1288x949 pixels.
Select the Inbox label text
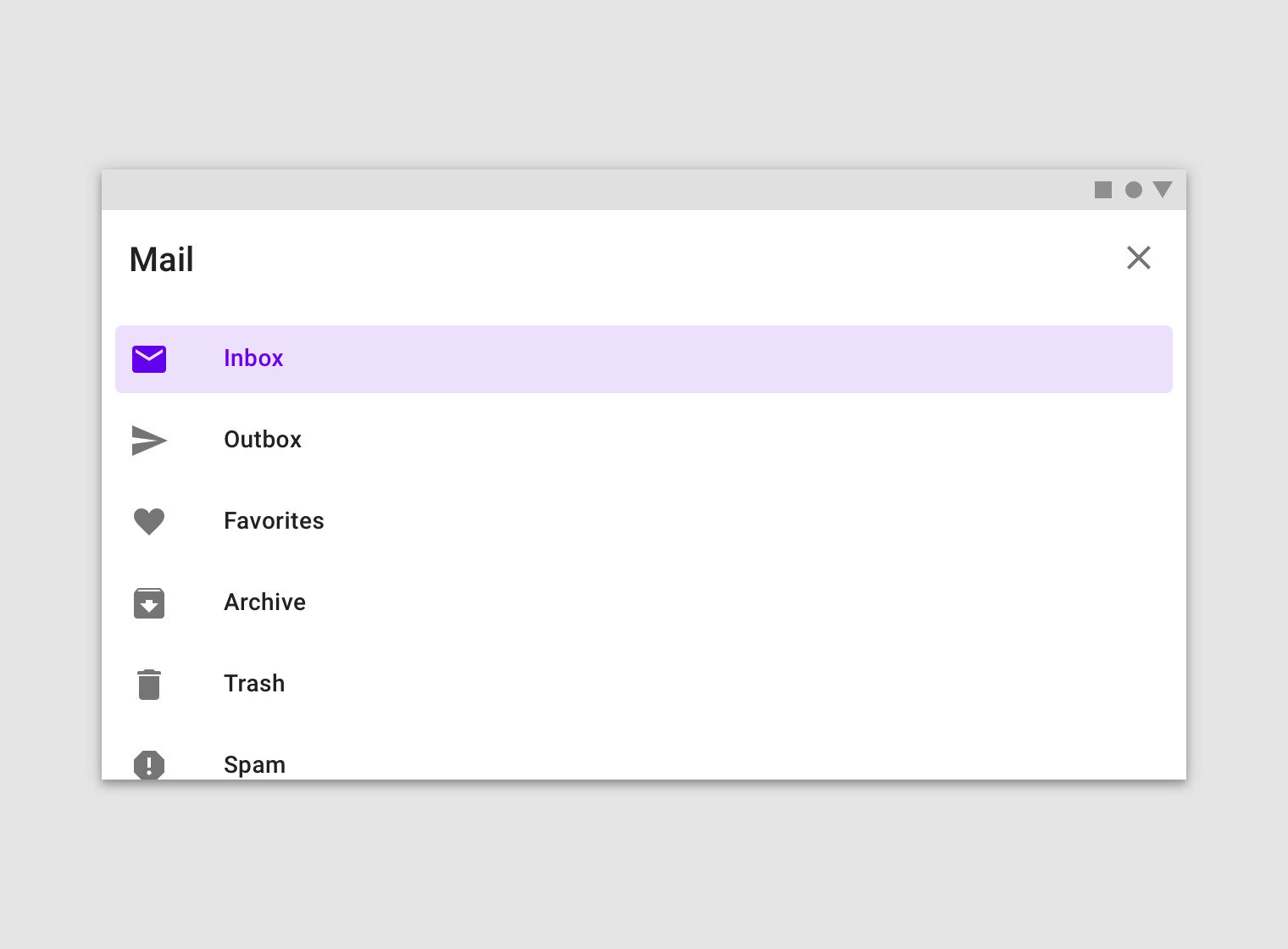253,358
